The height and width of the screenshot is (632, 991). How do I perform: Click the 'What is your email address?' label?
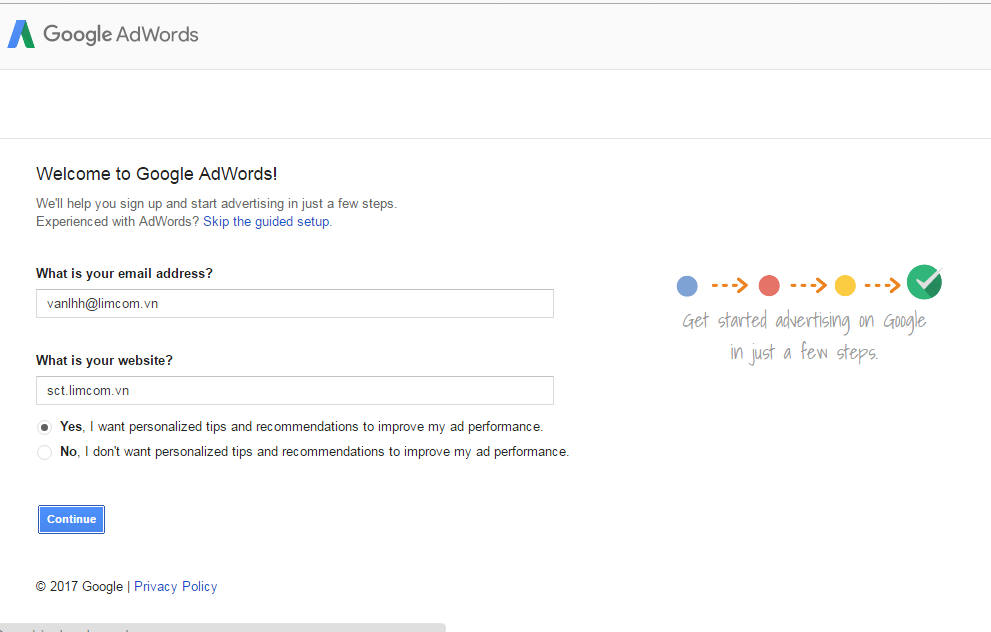tap(124, 274)
